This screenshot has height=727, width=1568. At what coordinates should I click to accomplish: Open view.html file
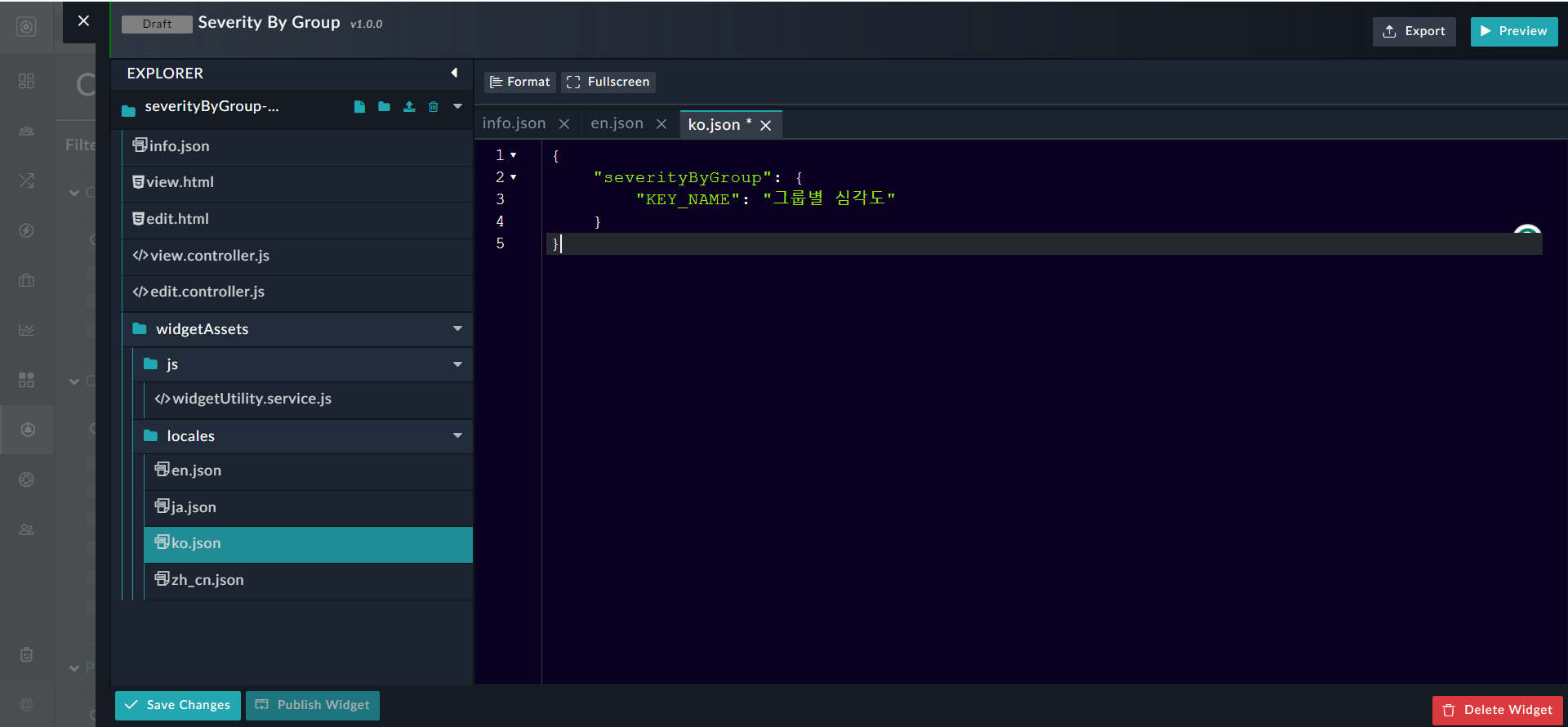297,182
